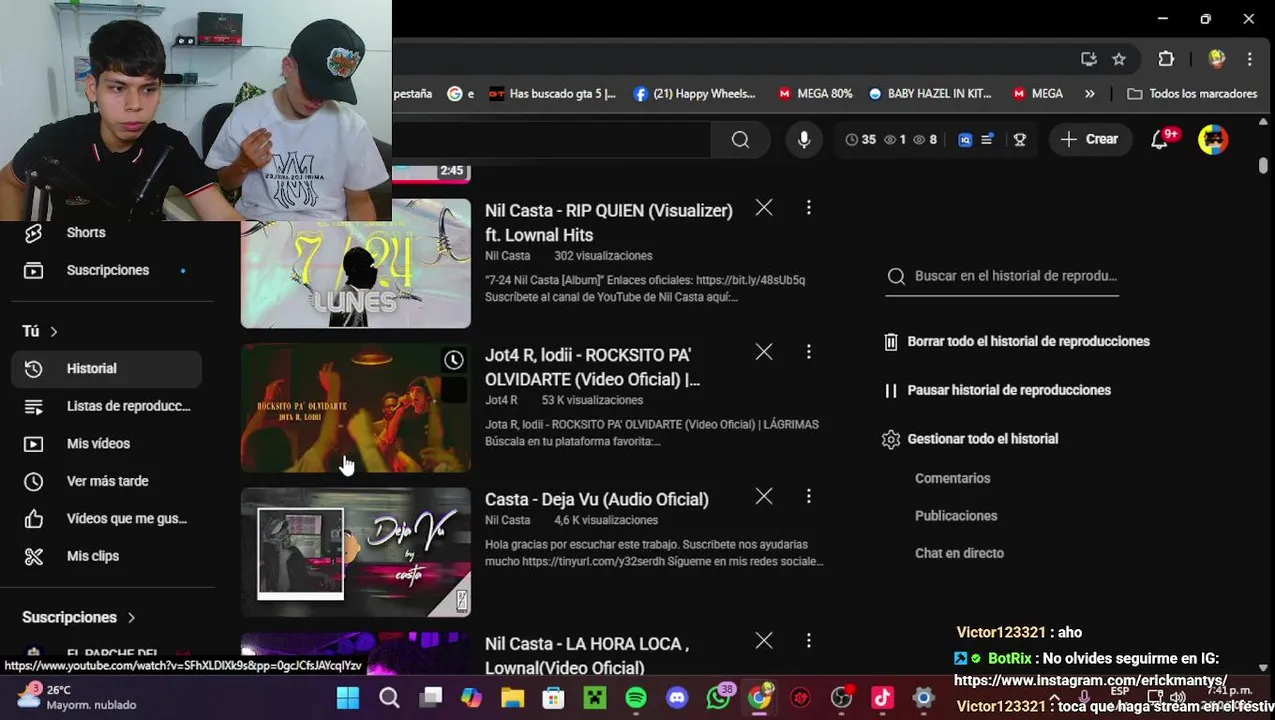1275x720 pixels.
Task: Expand the hidden bookmarks chevron
Action: coord(1090,93)
